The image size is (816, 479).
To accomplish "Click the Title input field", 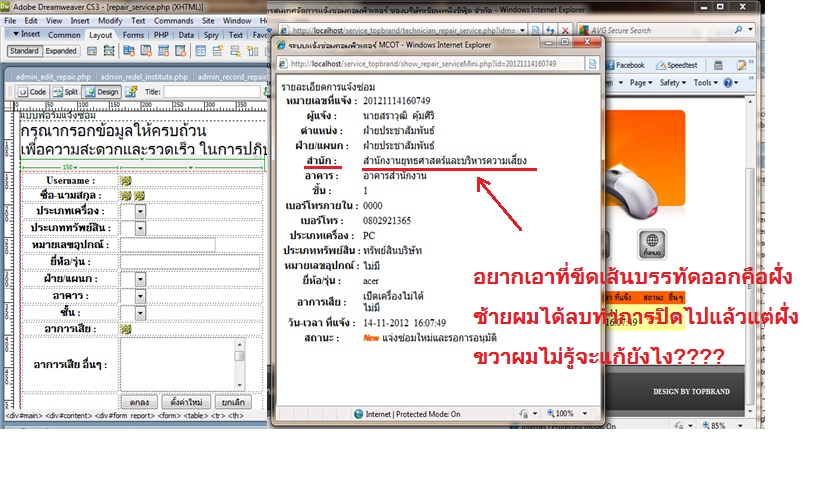I will [212, 92].
